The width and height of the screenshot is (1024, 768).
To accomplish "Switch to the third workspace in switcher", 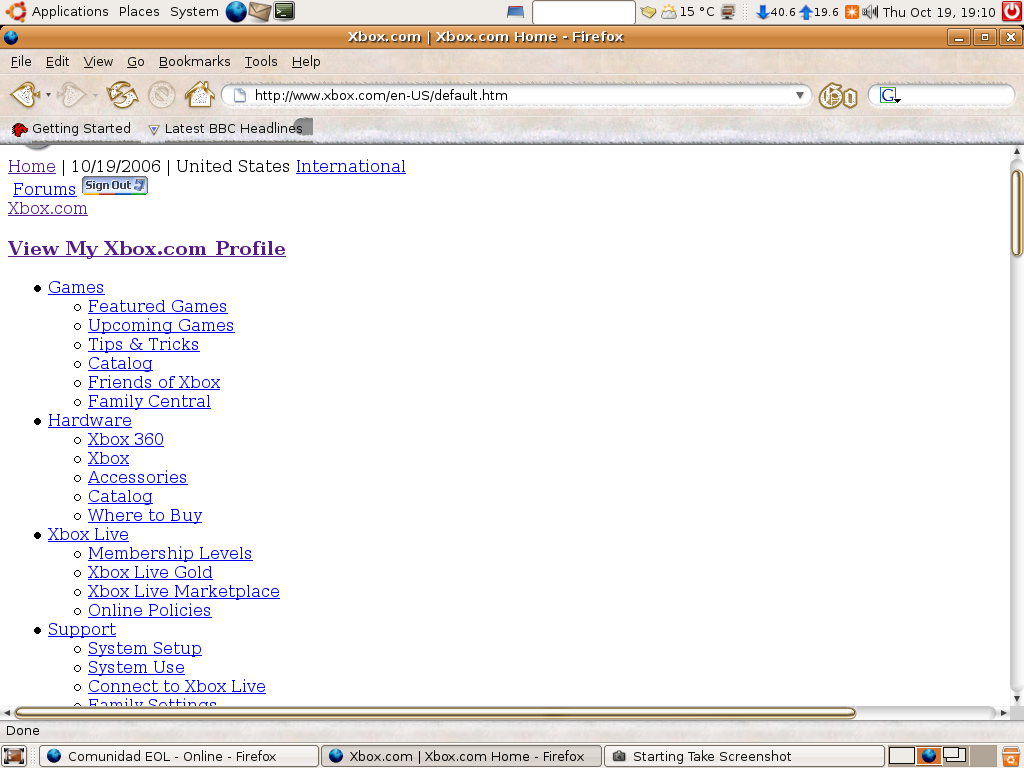I will 954,756.
